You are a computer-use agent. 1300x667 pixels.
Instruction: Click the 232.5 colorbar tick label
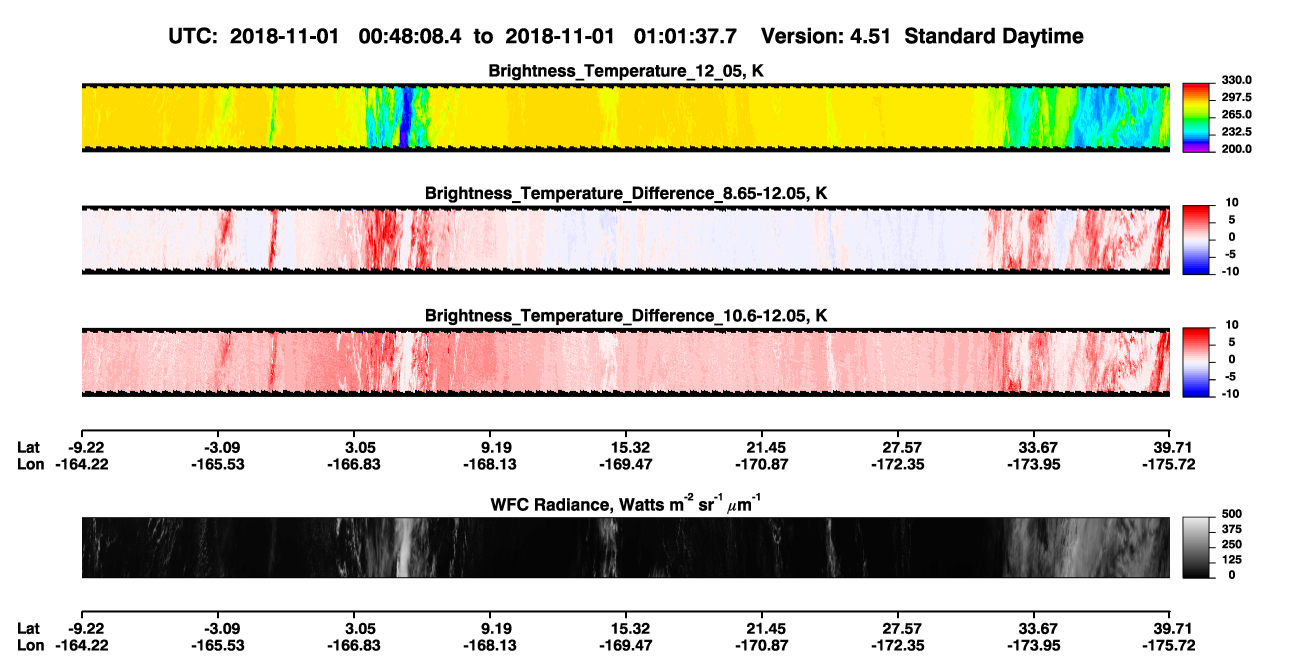[1235, 132]
